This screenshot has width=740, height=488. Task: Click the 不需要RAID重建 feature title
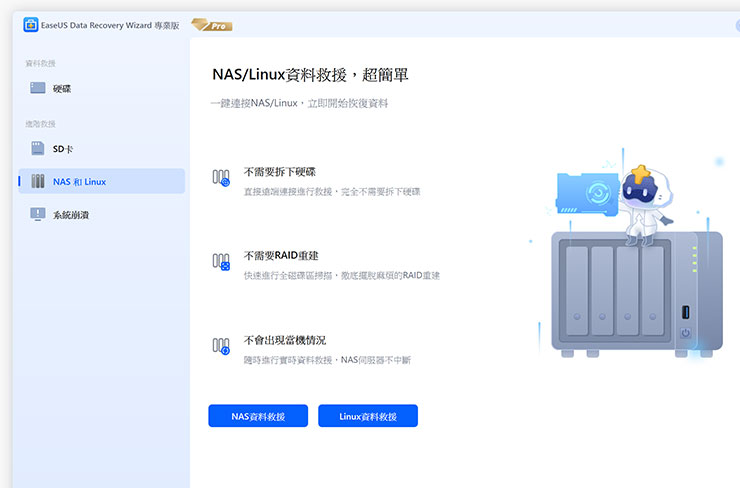point(281,256)
